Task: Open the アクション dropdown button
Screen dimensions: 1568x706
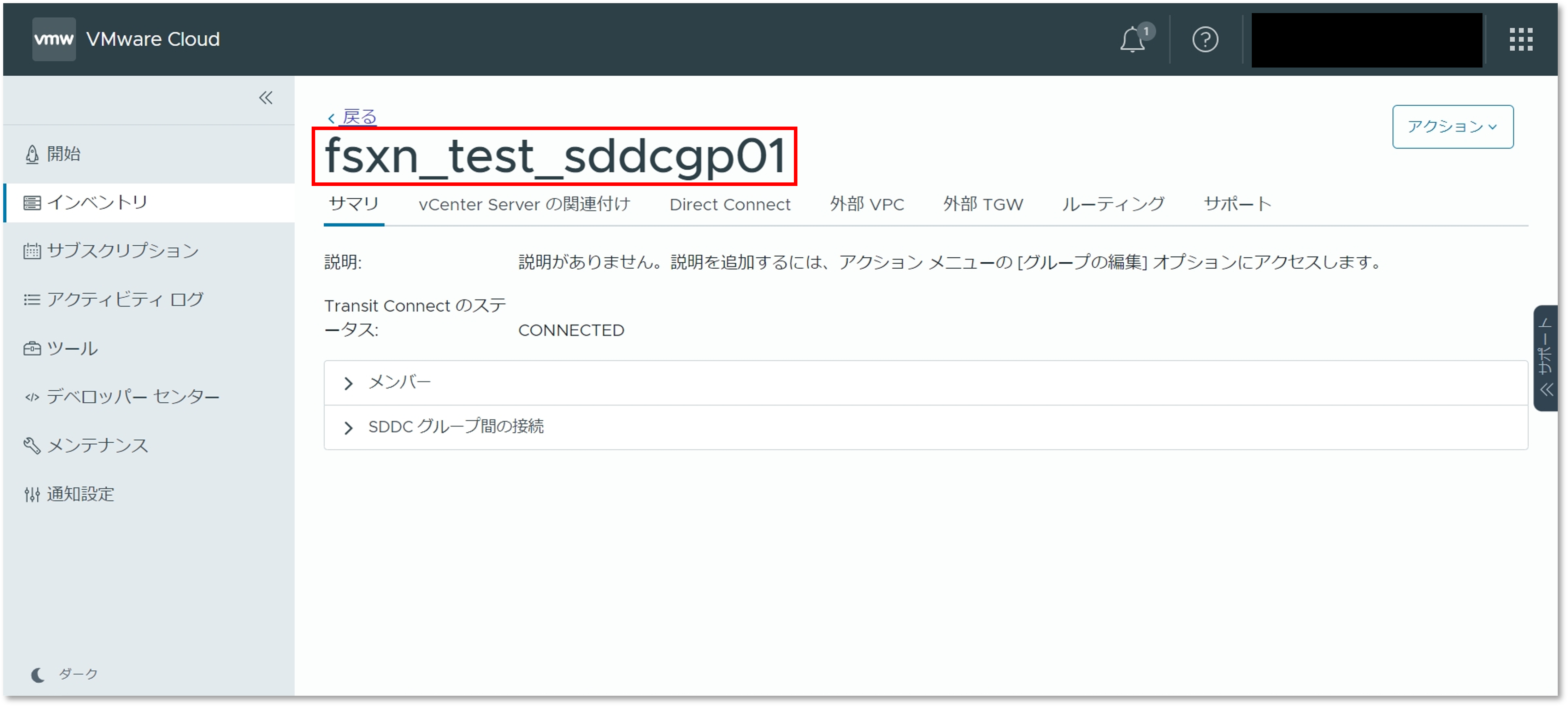Action: (1452, 127)
